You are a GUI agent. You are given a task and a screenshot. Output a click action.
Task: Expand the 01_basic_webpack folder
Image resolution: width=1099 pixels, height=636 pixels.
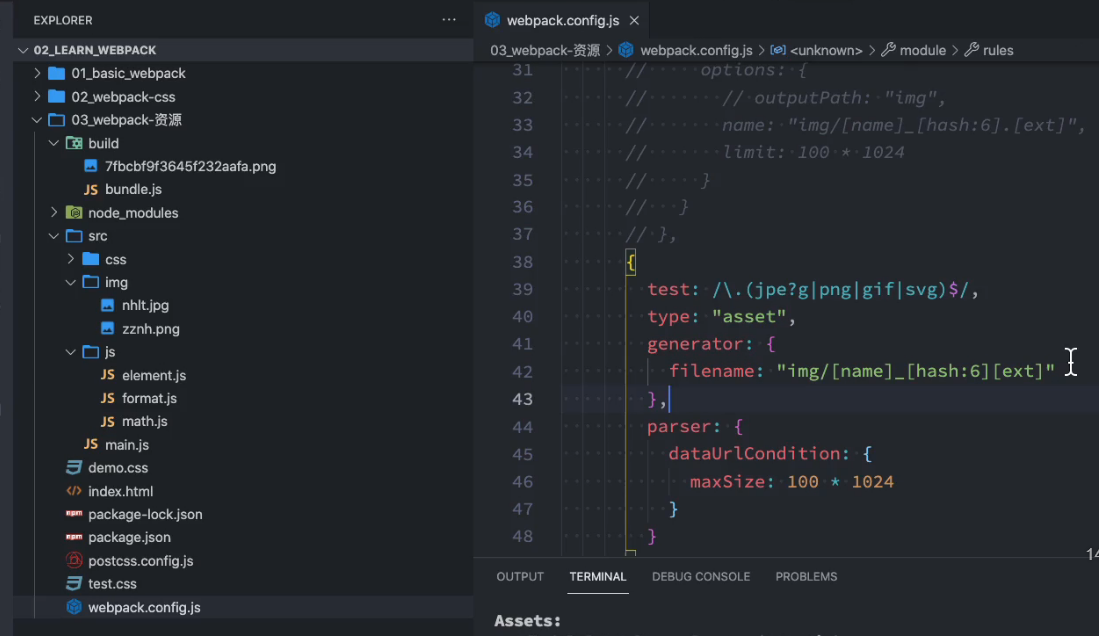point(38,73)
